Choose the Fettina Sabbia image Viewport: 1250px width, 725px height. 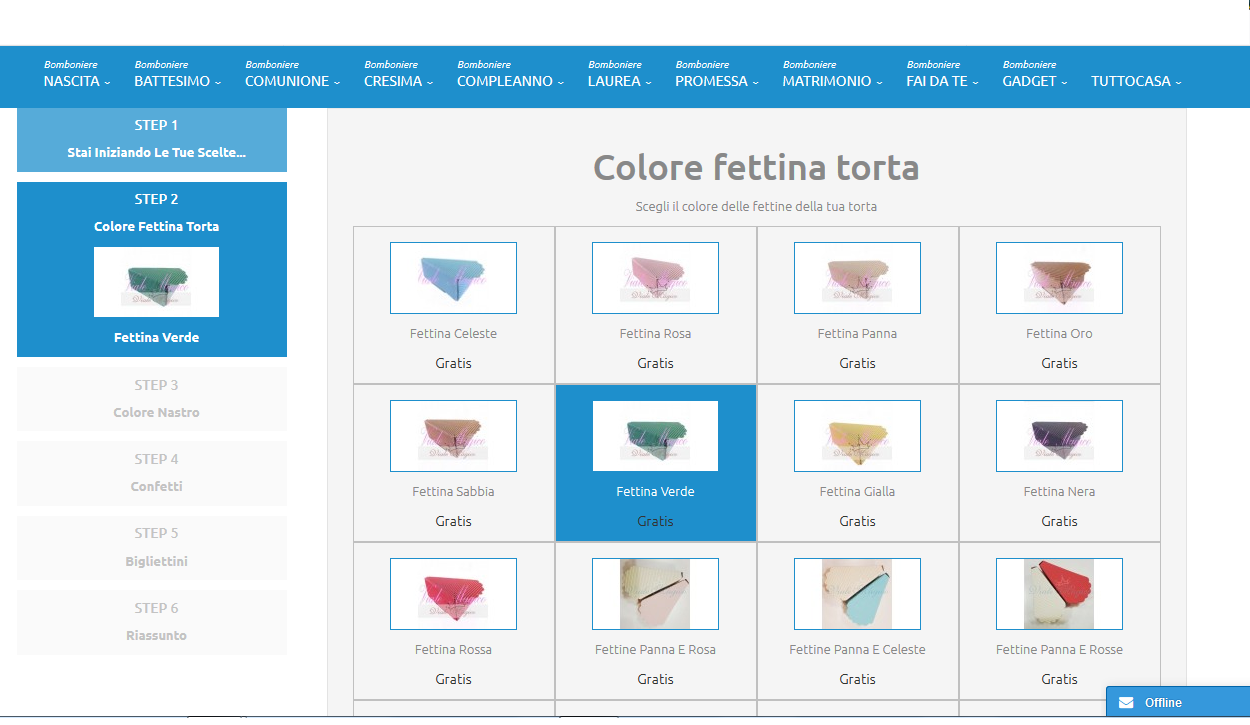(453, 436)
